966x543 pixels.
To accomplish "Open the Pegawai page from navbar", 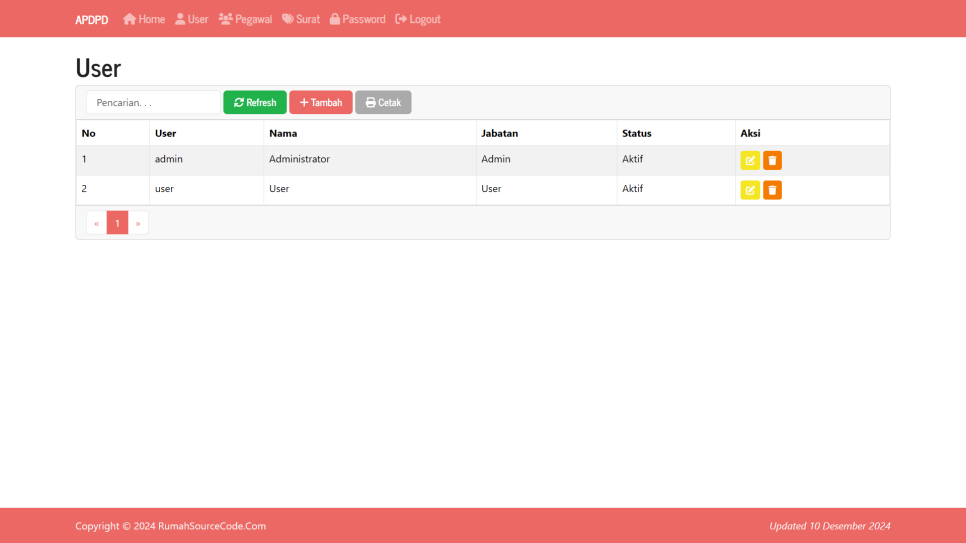I will (x=245, y=19).
